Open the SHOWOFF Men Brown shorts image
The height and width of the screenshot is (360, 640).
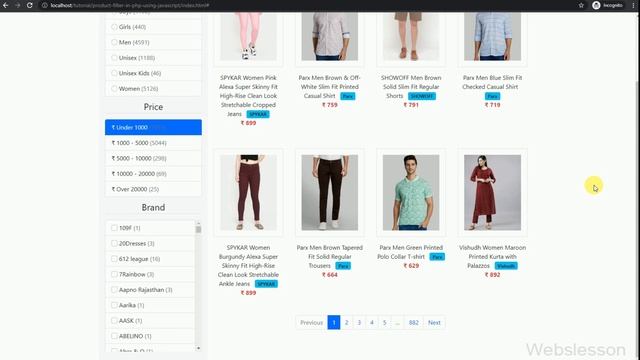click(411, 37)
